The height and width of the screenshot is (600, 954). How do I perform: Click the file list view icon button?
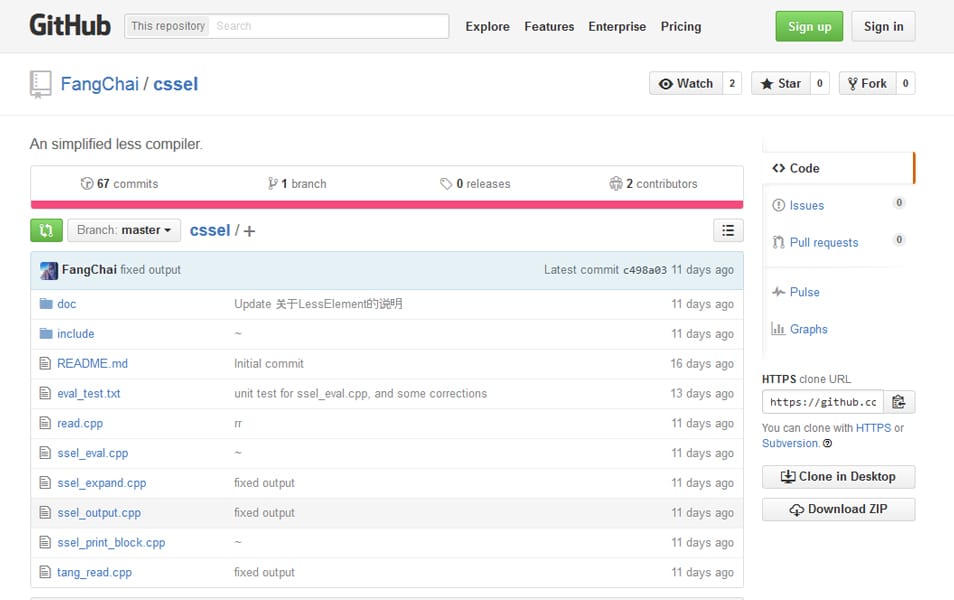[728, 230]
